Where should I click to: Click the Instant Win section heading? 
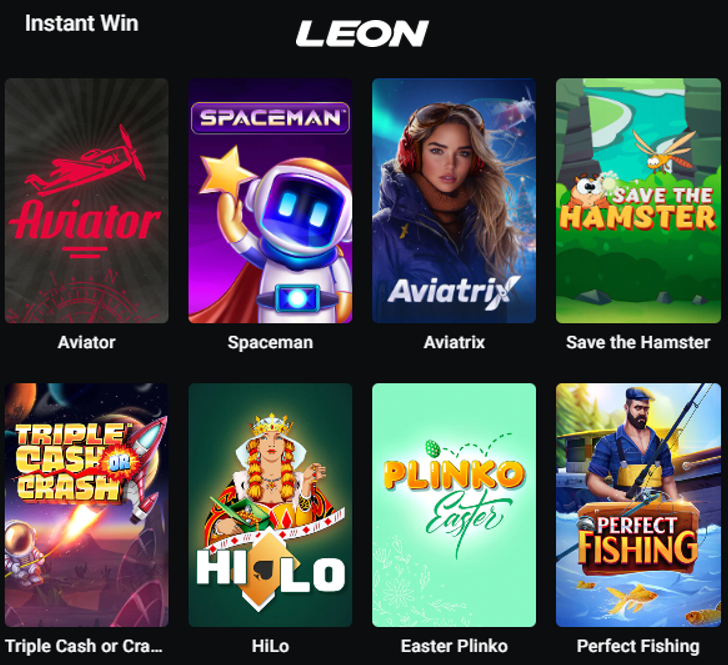(82, 23)
